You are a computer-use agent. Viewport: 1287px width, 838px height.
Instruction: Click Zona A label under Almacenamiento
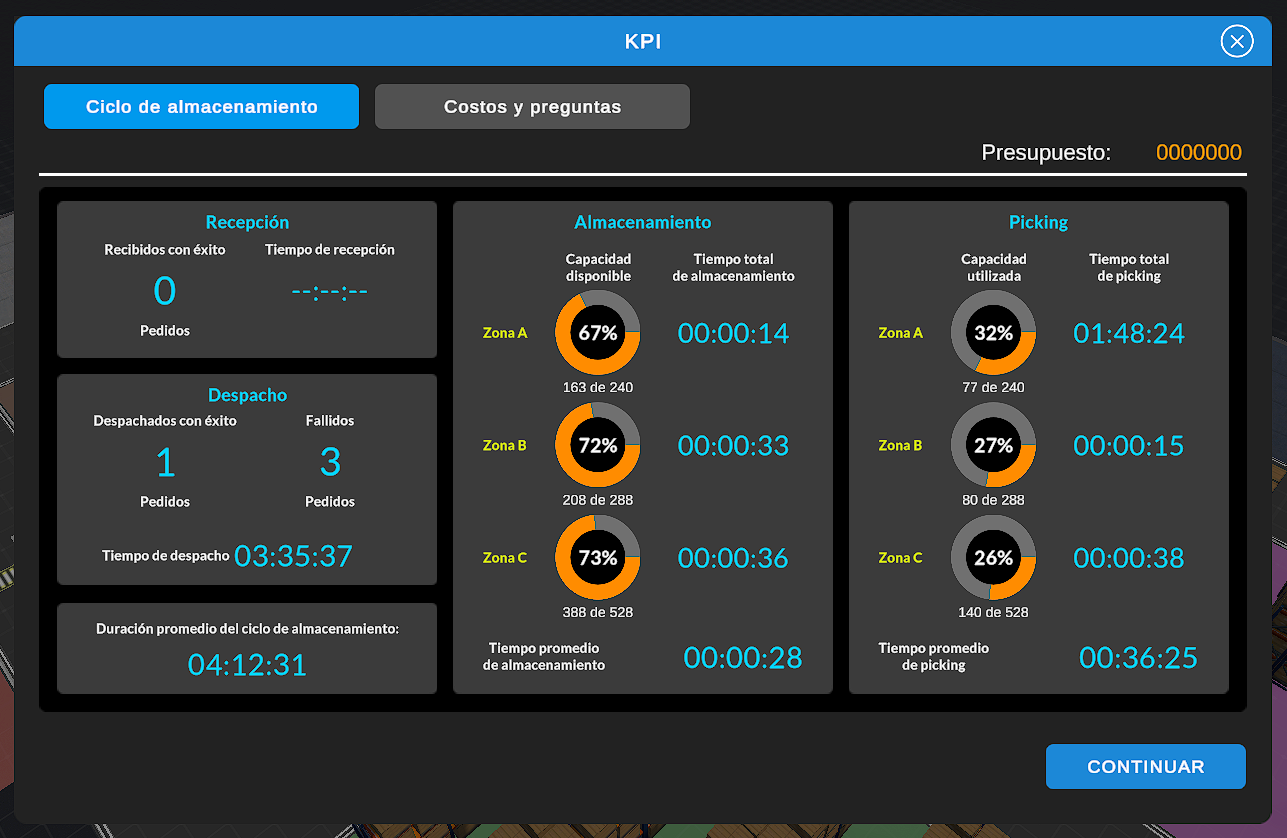point(505,333)
